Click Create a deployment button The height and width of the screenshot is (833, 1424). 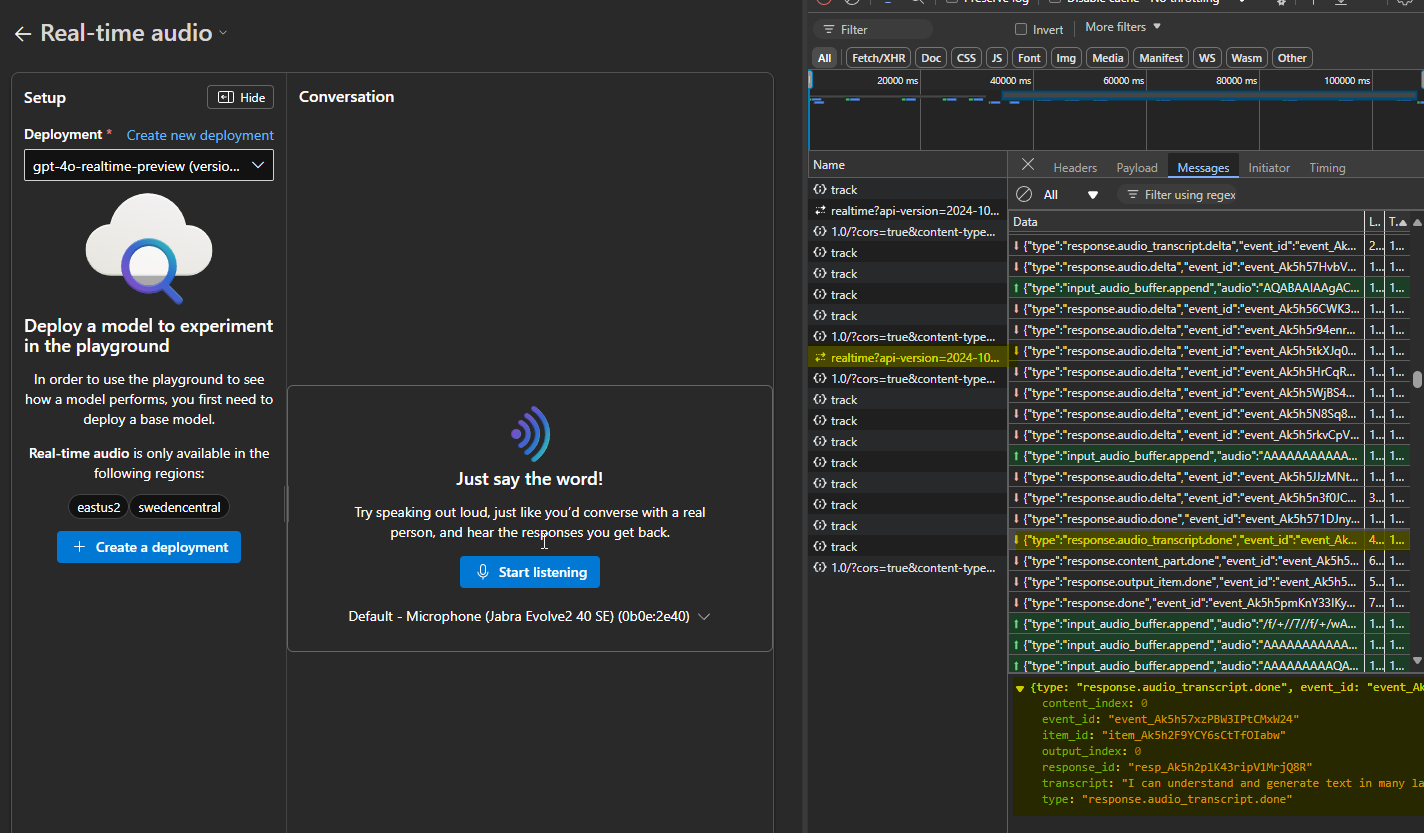[148, 547]
